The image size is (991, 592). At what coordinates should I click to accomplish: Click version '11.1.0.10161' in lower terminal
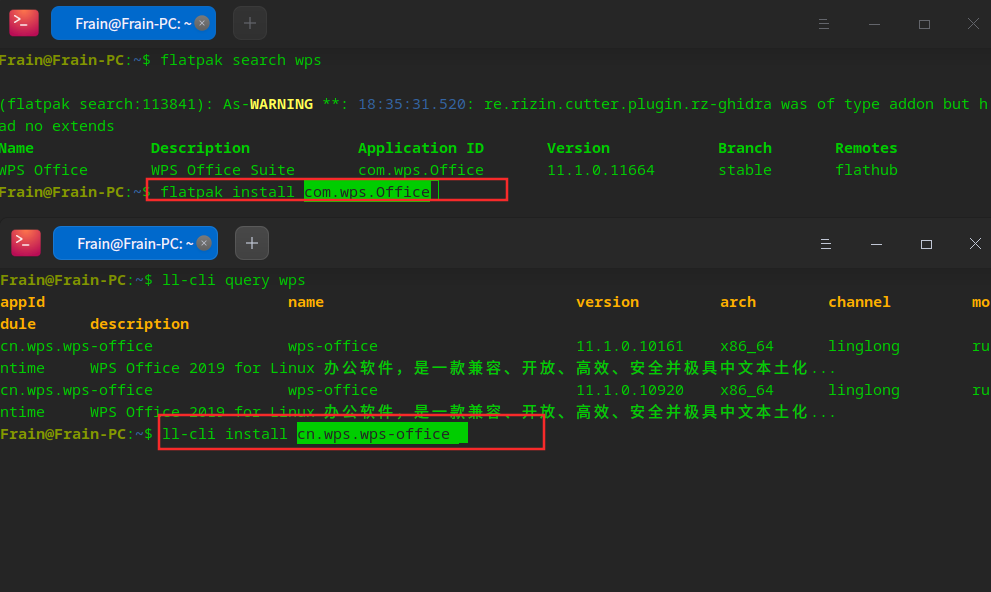629,346
